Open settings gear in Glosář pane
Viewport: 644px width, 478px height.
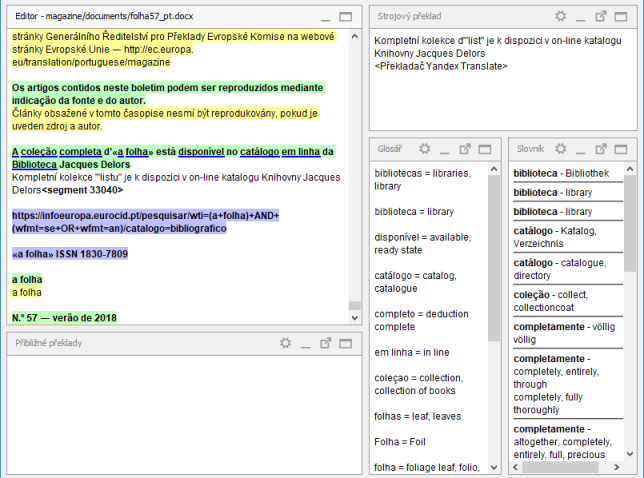(x=425, y=149)
